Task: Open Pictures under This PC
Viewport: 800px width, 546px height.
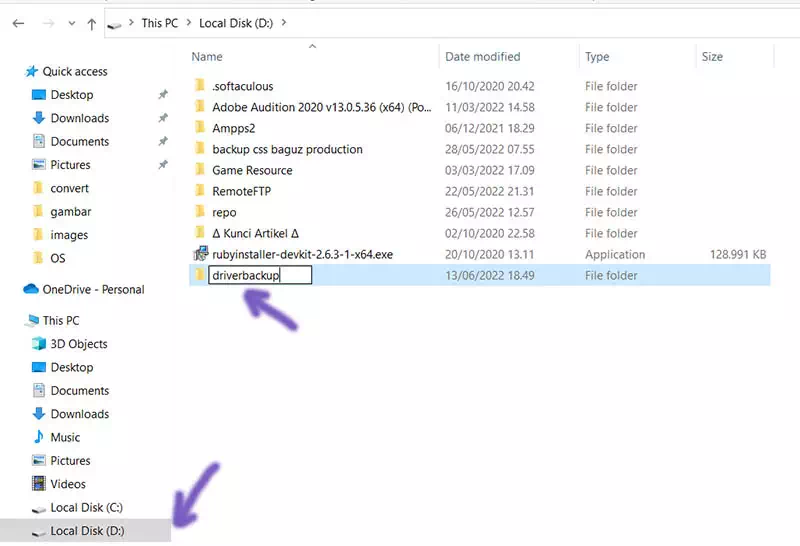Action: (x=70, y=461)
